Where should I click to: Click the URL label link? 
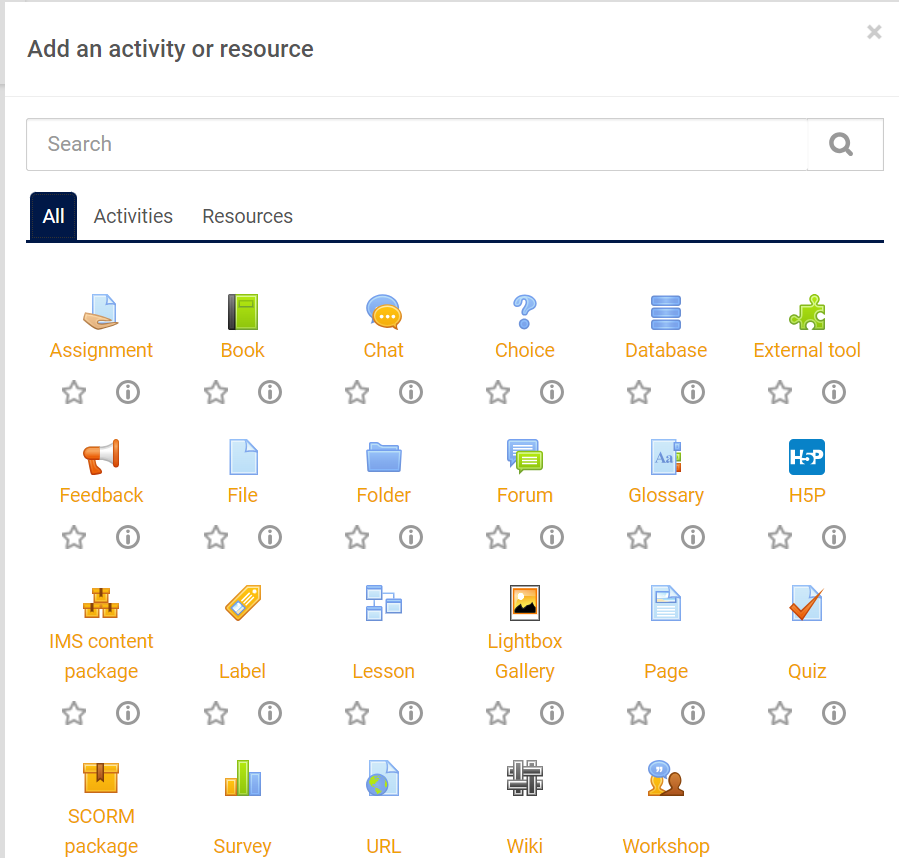click(x=384, y=846)
